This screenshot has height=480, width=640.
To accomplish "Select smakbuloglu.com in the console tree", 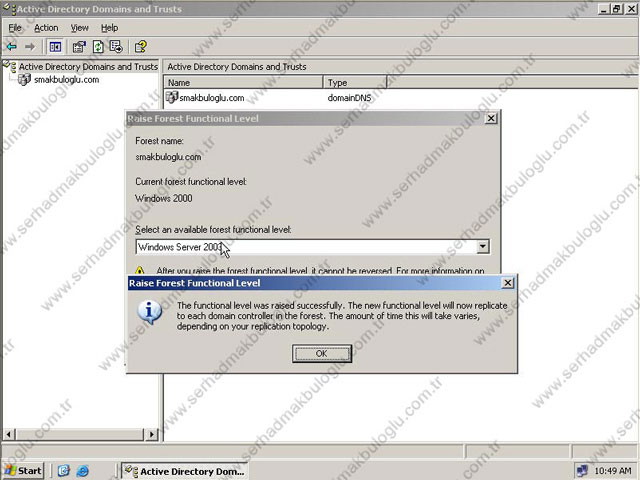I will (67, 80).
